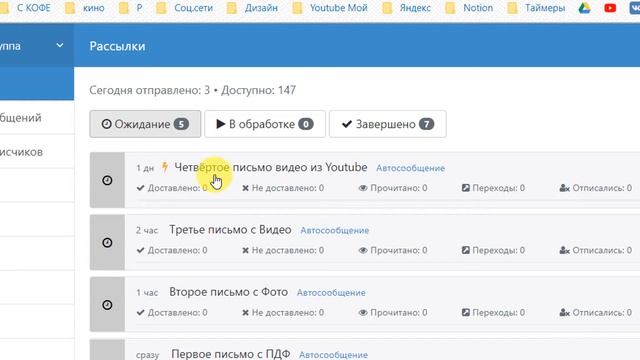Open Третье письмо с Видео
This screenshot has width=640, height=360.
[x=230, y=229]
